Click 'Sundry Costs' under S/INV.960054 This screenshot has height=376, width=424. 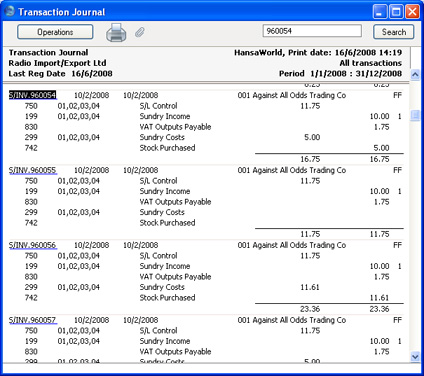pos(162,137)
